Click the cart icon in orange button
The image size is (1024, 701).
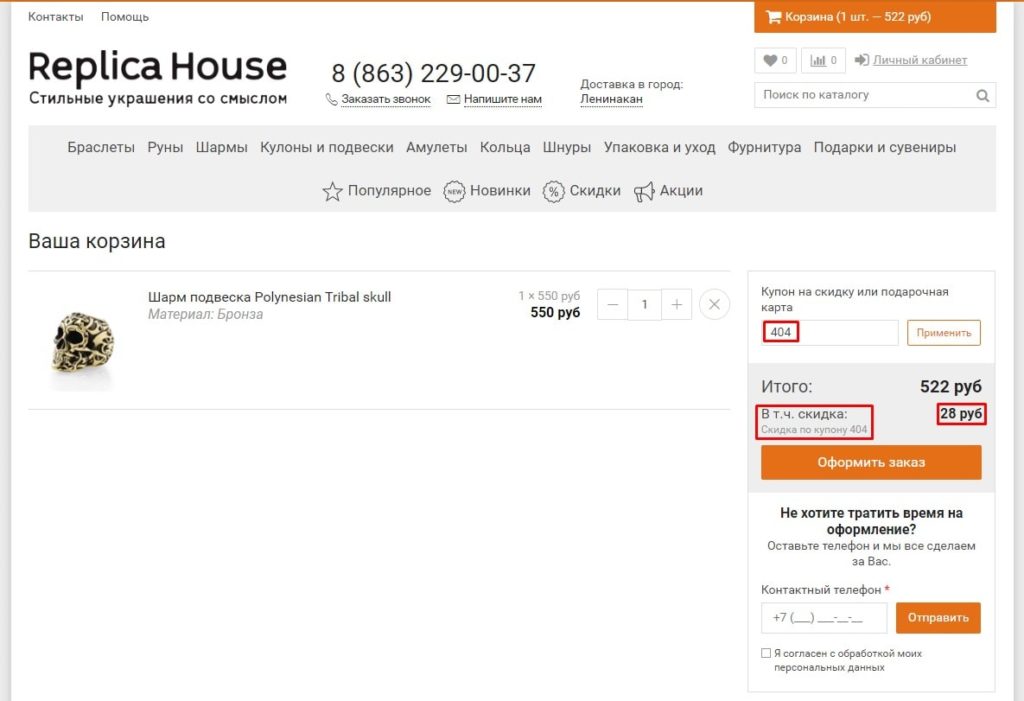[x=773, y=17]
